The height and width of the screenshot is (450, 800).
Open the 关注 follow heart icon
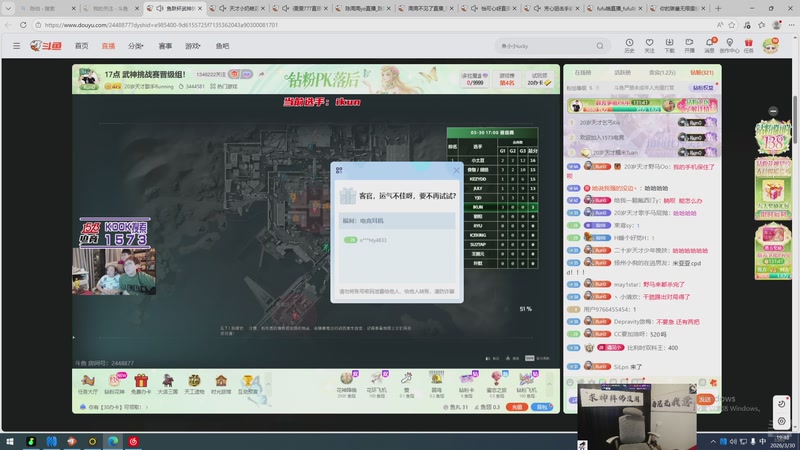tap(649, 45)
